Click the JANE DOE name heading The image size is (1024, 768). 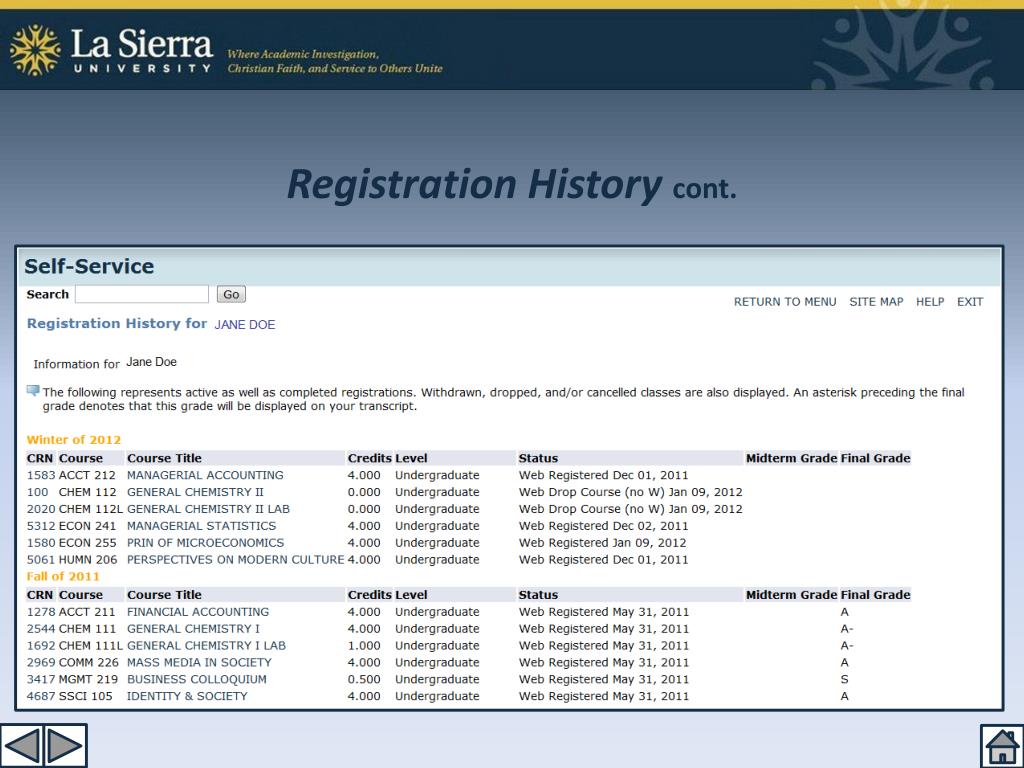(245, 325)
